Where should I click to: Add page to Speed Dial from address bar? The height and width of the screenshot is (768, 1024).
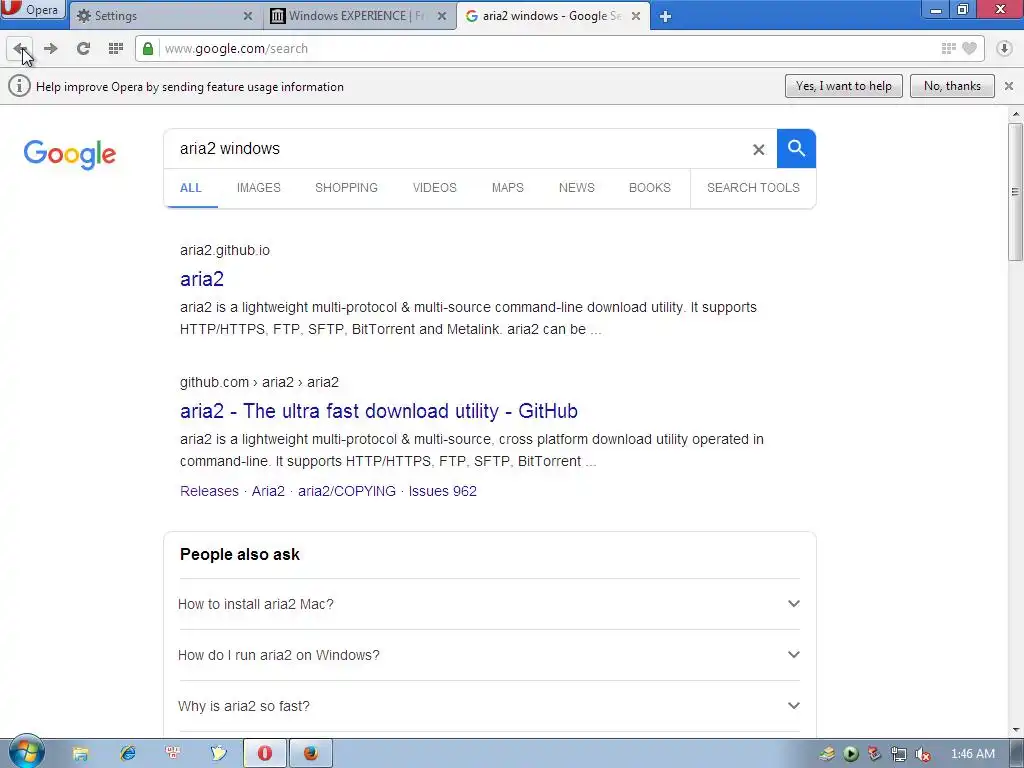[948, 48]
